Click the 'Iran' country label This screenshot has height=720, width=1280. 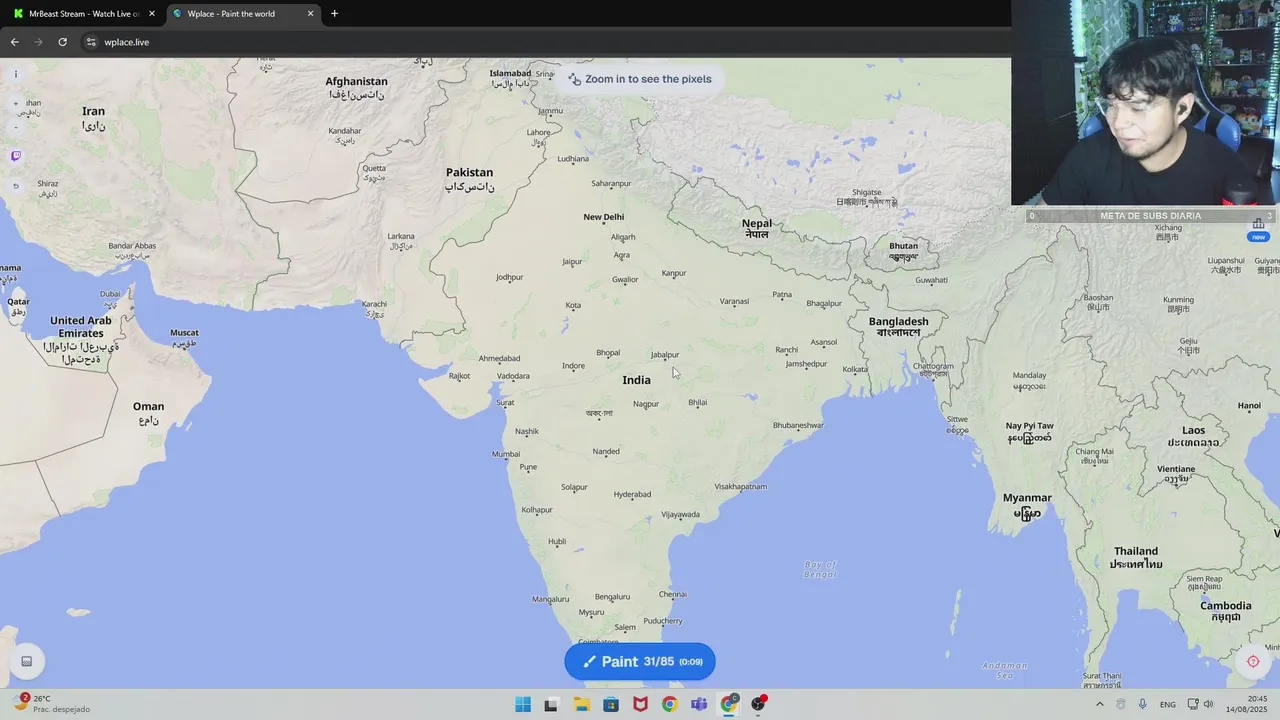[93, 111]
